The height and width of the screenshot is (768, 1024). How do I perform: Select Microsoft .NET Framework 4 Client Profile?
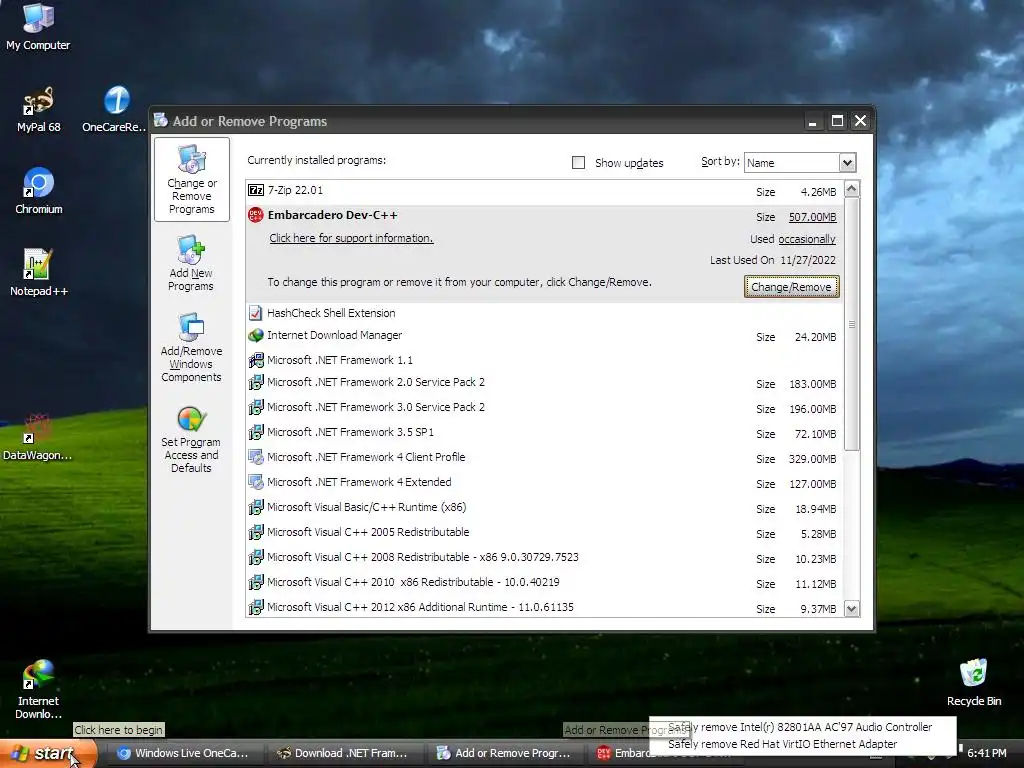(x=545, y=458)
